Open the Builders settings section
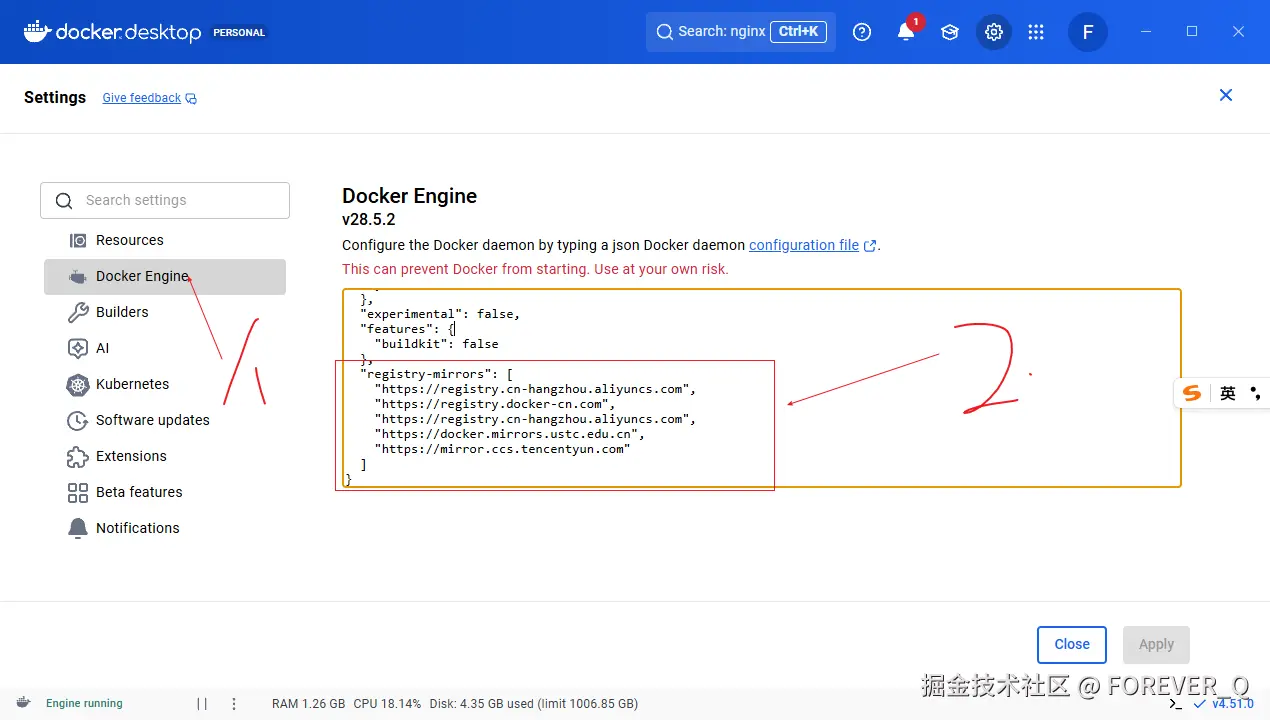Viewport: 1270px width, 720px height. 165,312
